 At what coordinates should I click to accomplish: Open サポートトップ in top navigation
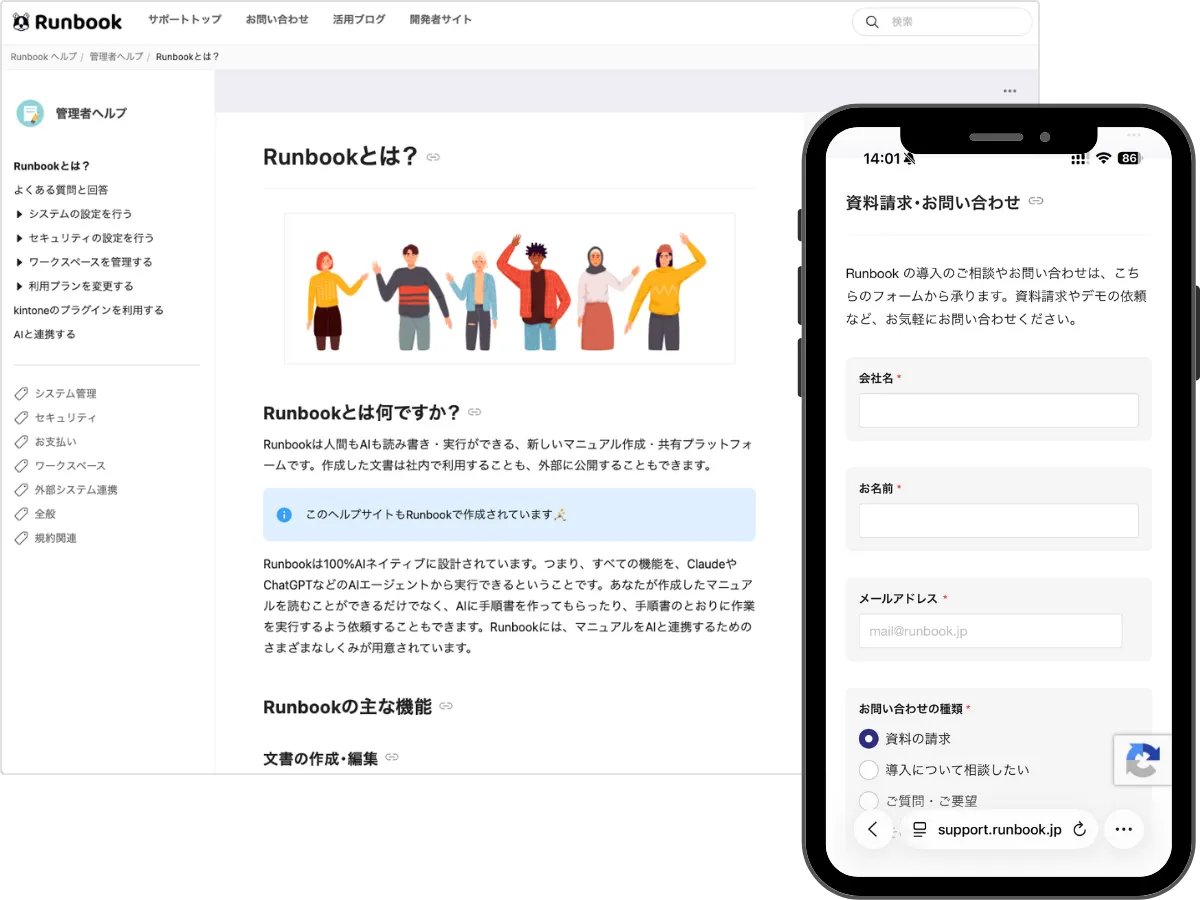[184, 20]
